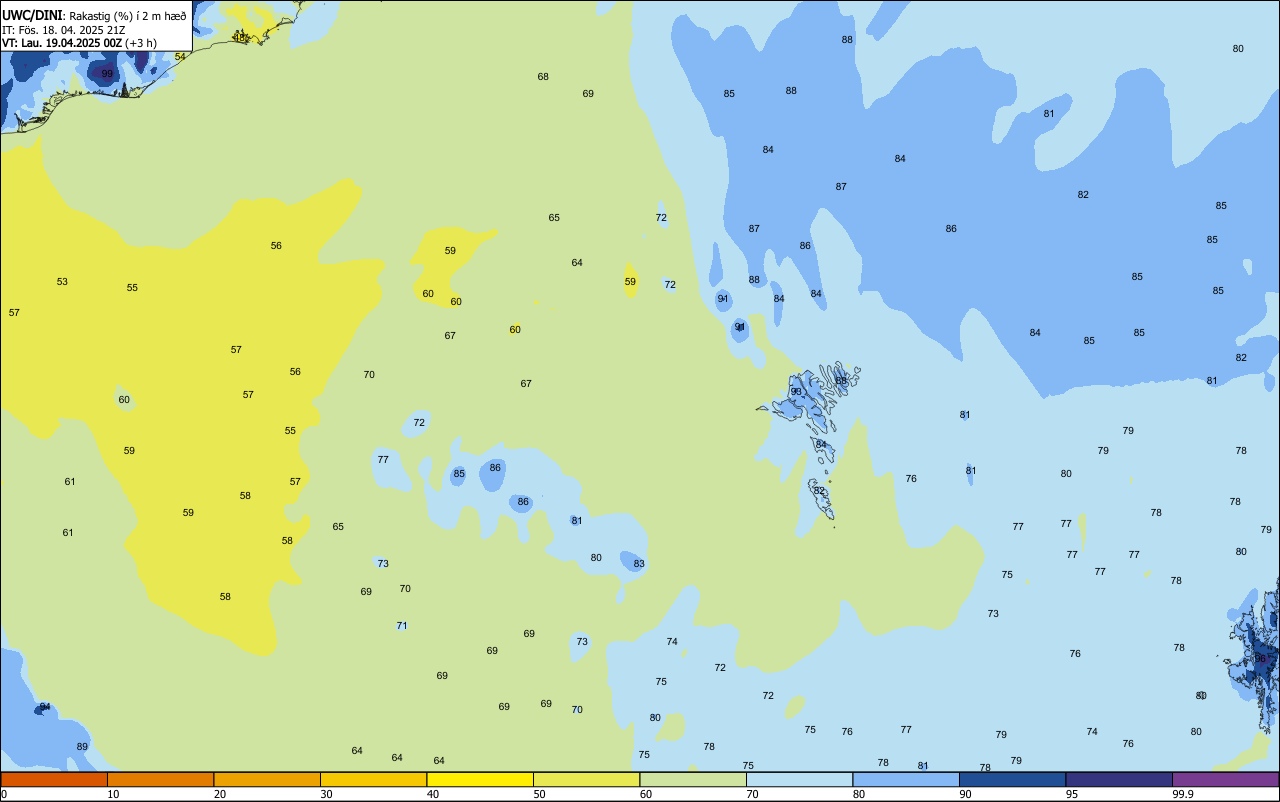Select the humidity value 71 on the map
The height and width of the screenshot is (802, 1280).
402,626
